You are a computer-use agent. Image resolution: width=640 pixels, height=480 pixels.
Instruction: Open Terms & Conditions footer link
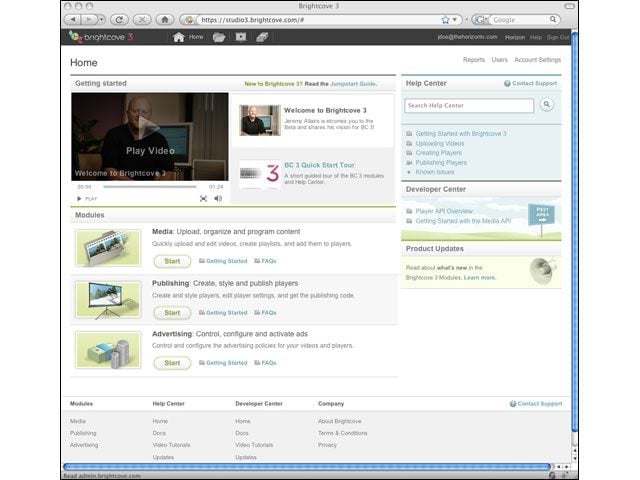tap(342, 433)
